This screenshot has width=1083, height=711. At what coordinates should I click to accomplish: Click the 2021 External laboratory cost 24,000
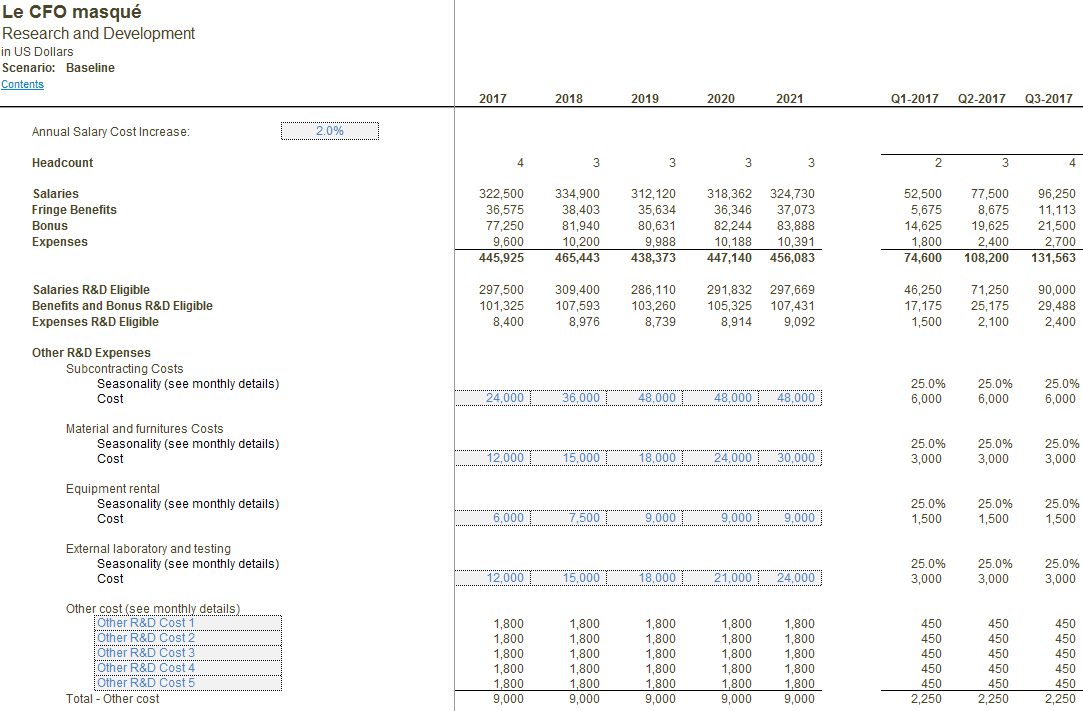click(x=787, y=578)
